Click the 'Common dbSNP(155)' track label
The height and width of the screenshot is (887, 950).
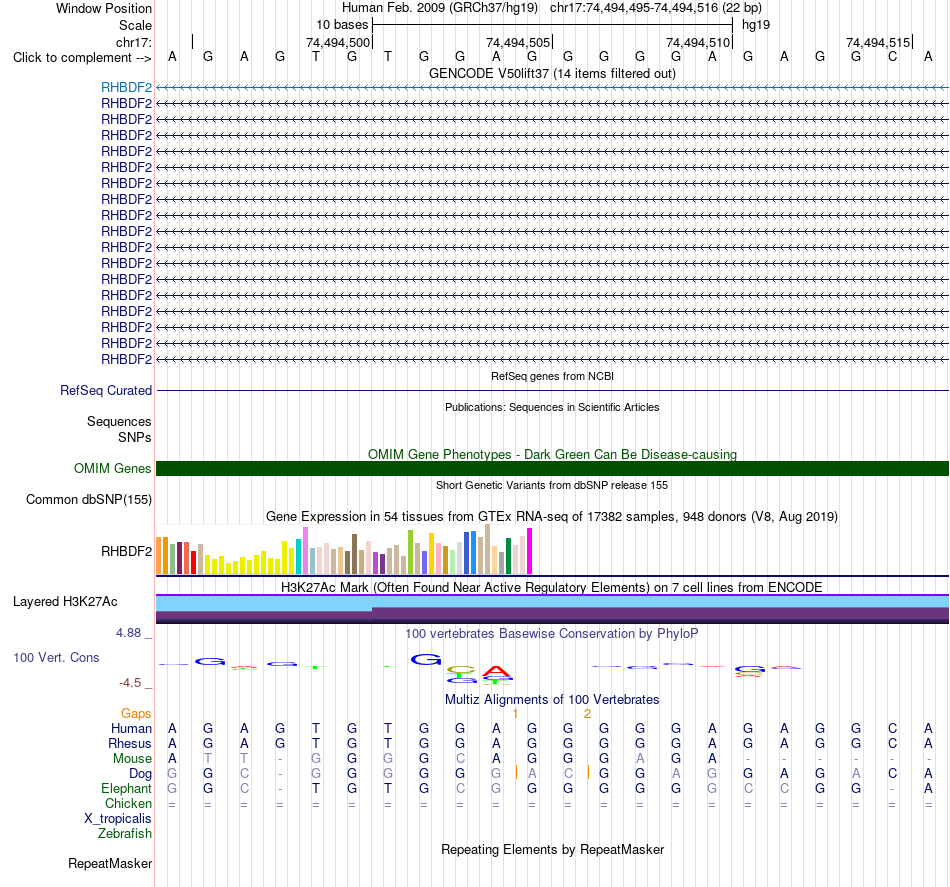pyautogui.click(x=89, y=499)
